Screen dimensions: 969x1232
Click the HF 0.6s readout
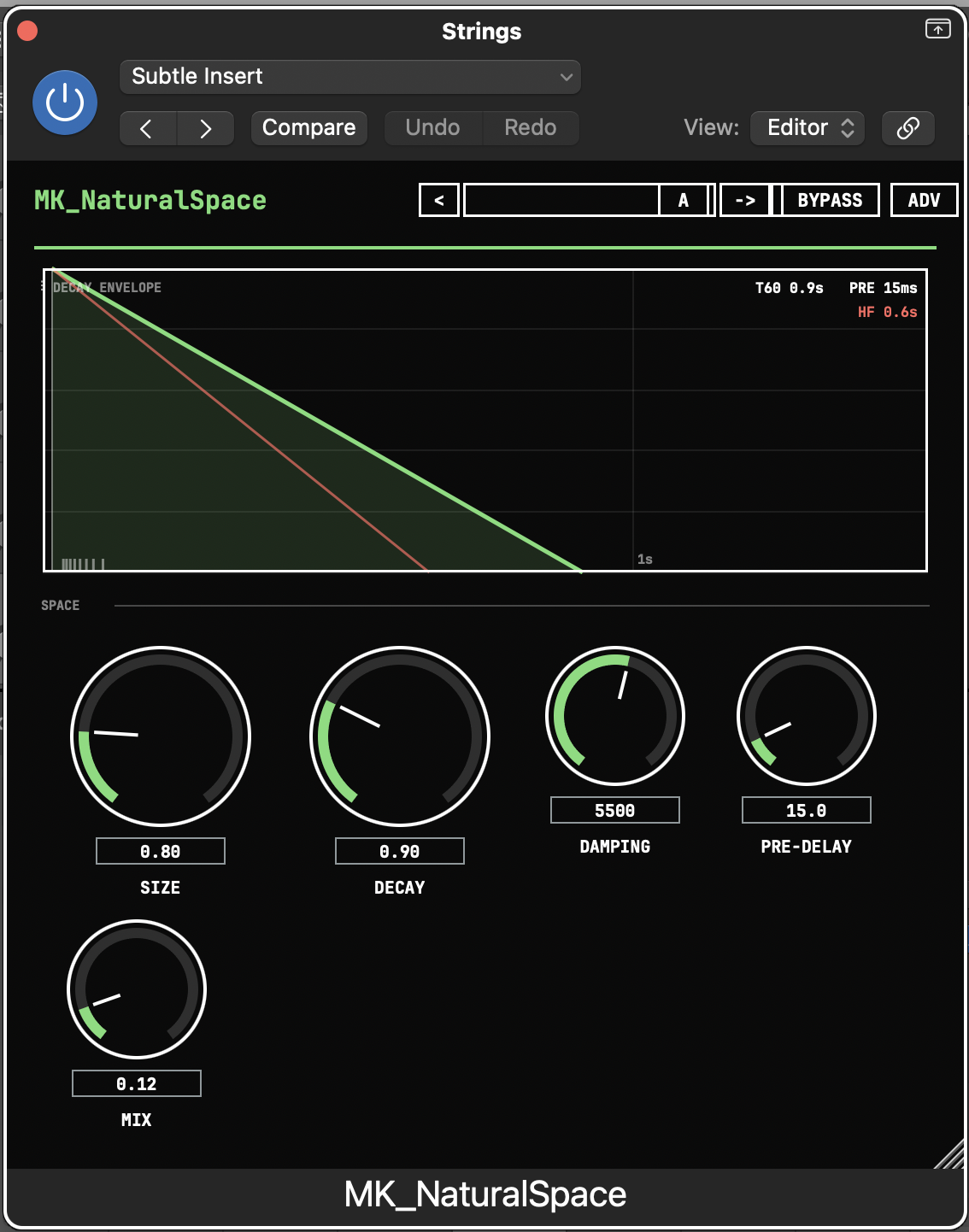pyautogui.click(x=888, y=312)
